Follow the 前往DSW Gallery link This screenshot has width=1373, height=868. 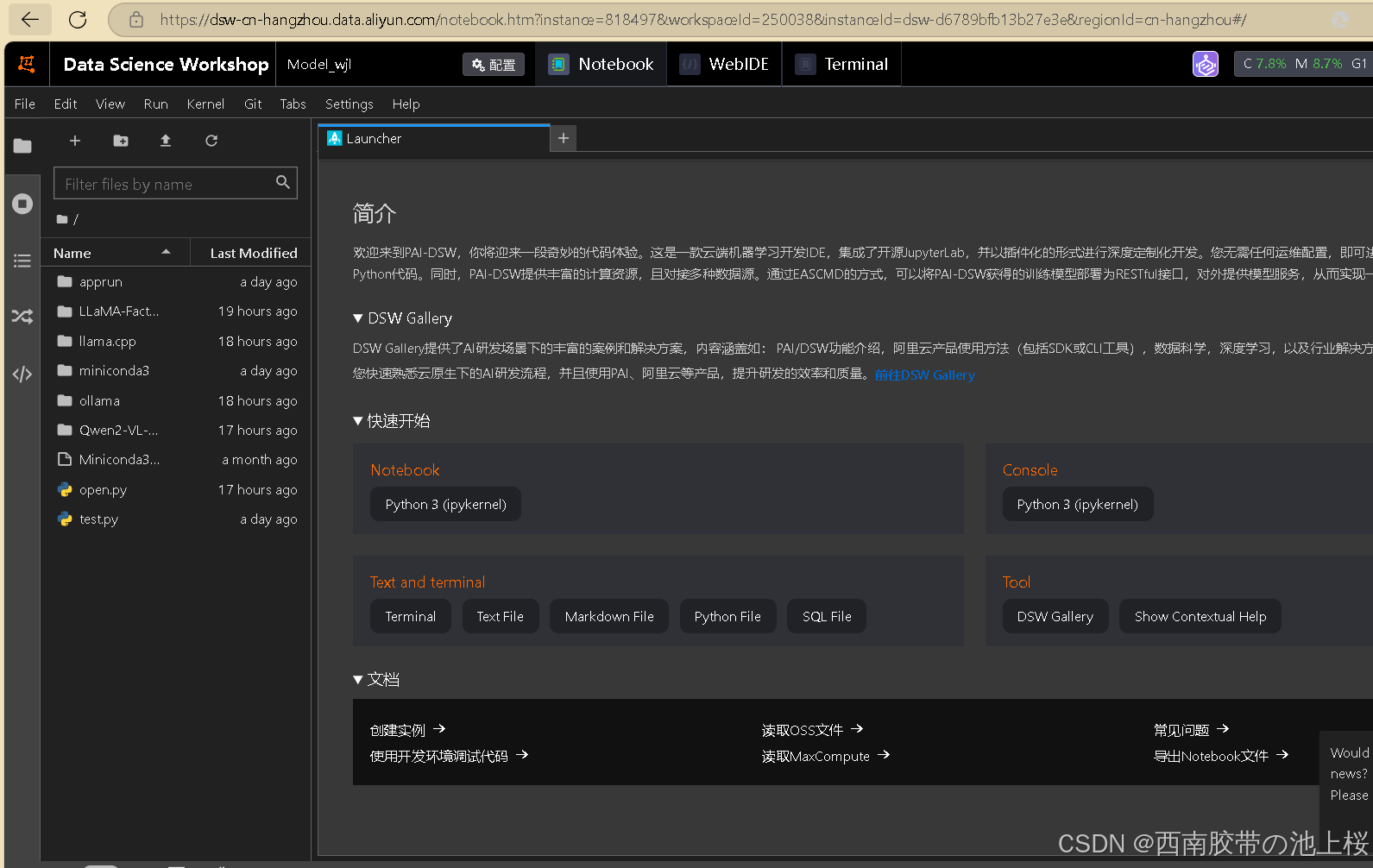click(925, 374)
